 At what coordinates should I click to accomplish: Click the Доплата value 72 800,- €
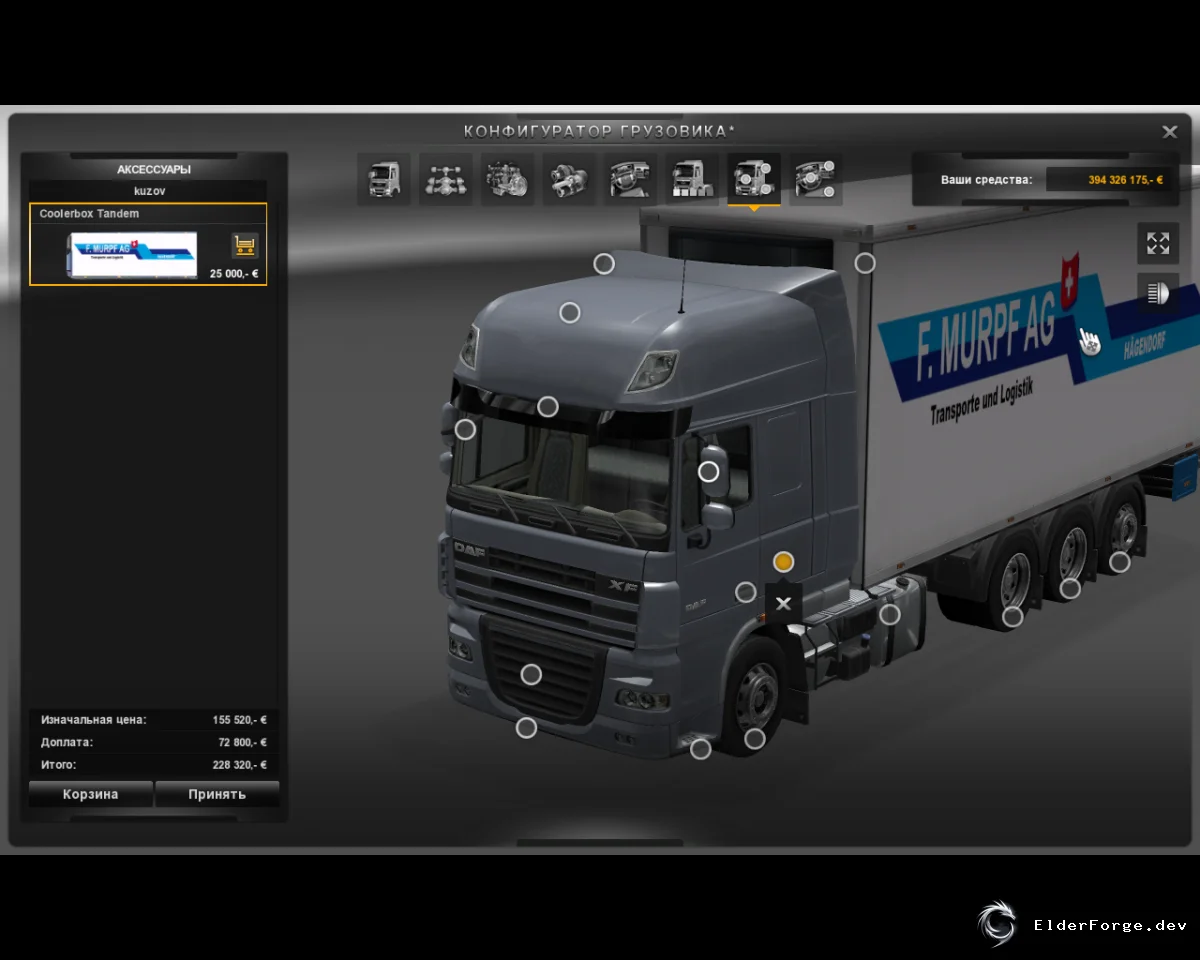(242, 743)
